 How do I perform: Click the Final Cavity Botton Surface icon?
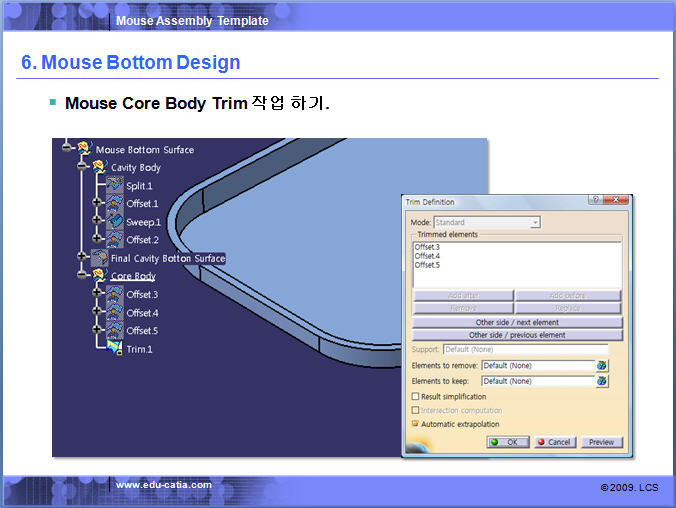click(99, 258)
